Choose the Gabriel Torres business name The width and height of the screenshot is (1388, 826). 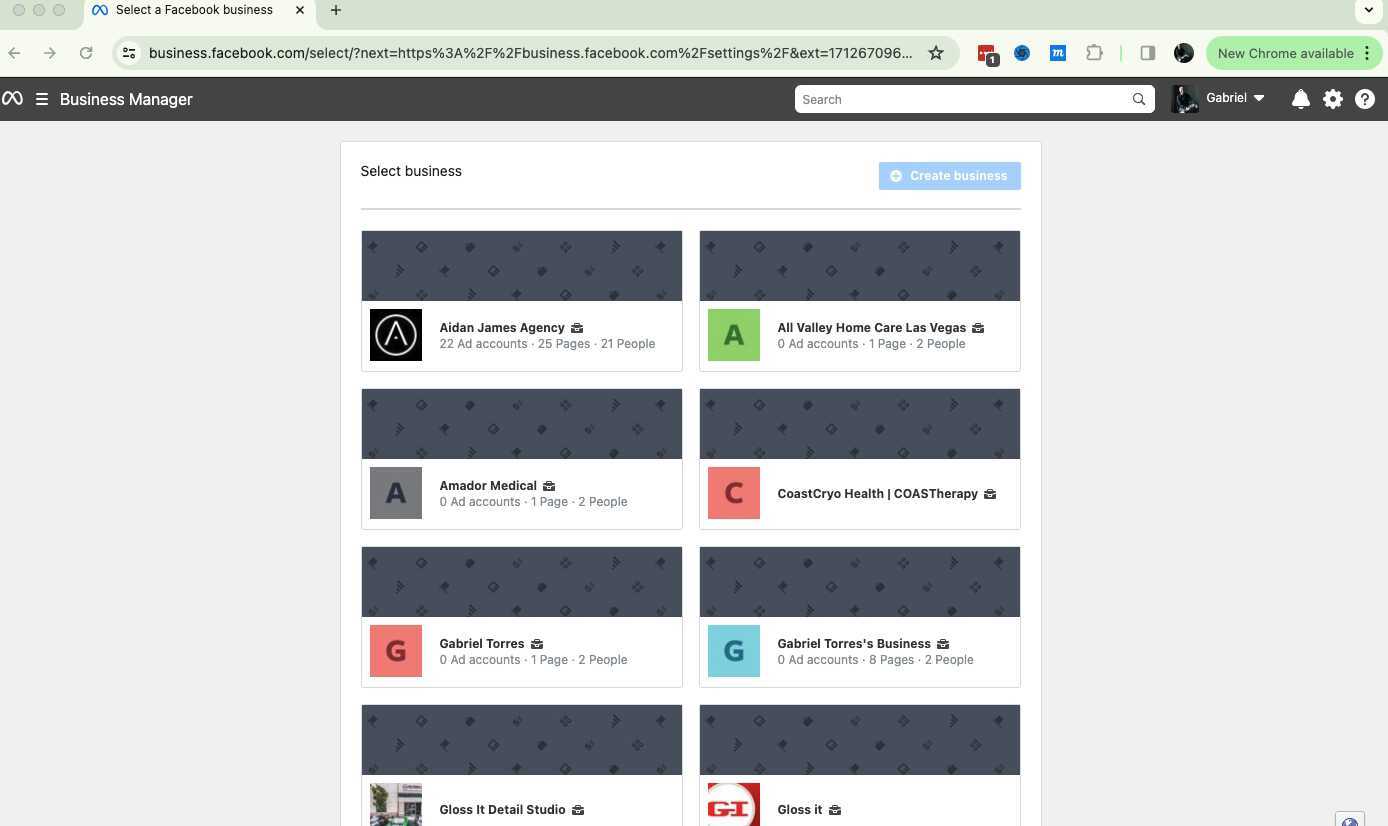point(482,644)
